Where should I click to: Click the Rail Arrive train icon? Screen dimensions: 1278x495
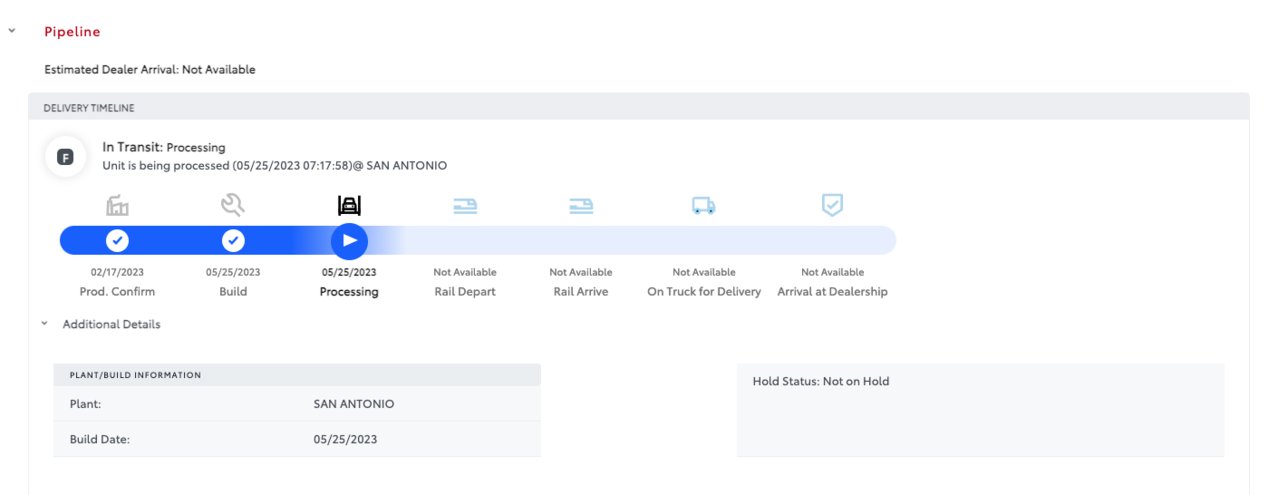pos(581,206)
